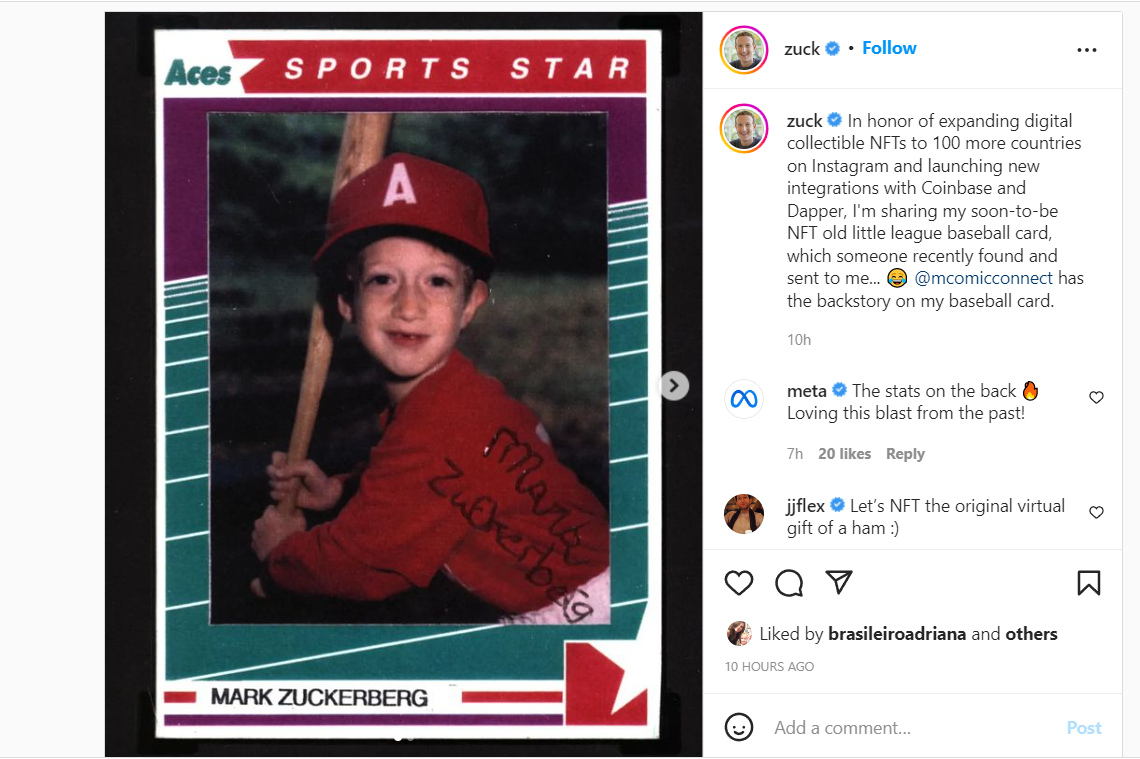Share the post with the paper plane icon
Image resolution: width=1140 pixels, height=759 pixels.
click(838, 582)
